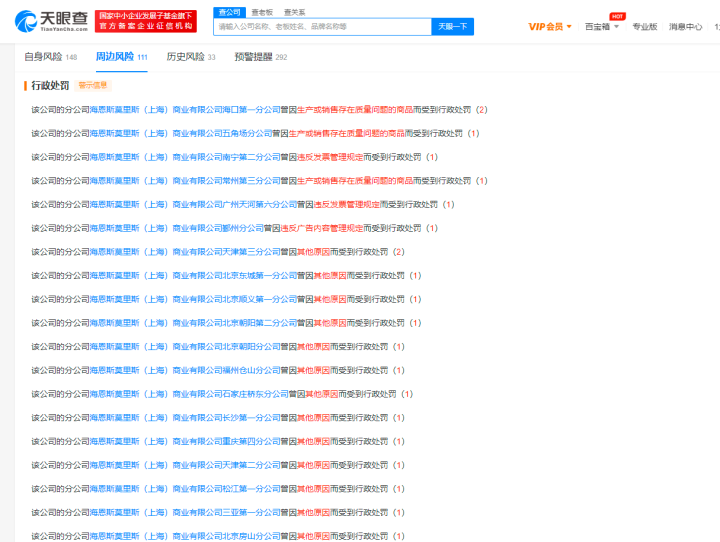
Task: Click 违反发票管理规定 in the 广州天河第六分公司 row
Action: tap(347, 204)
